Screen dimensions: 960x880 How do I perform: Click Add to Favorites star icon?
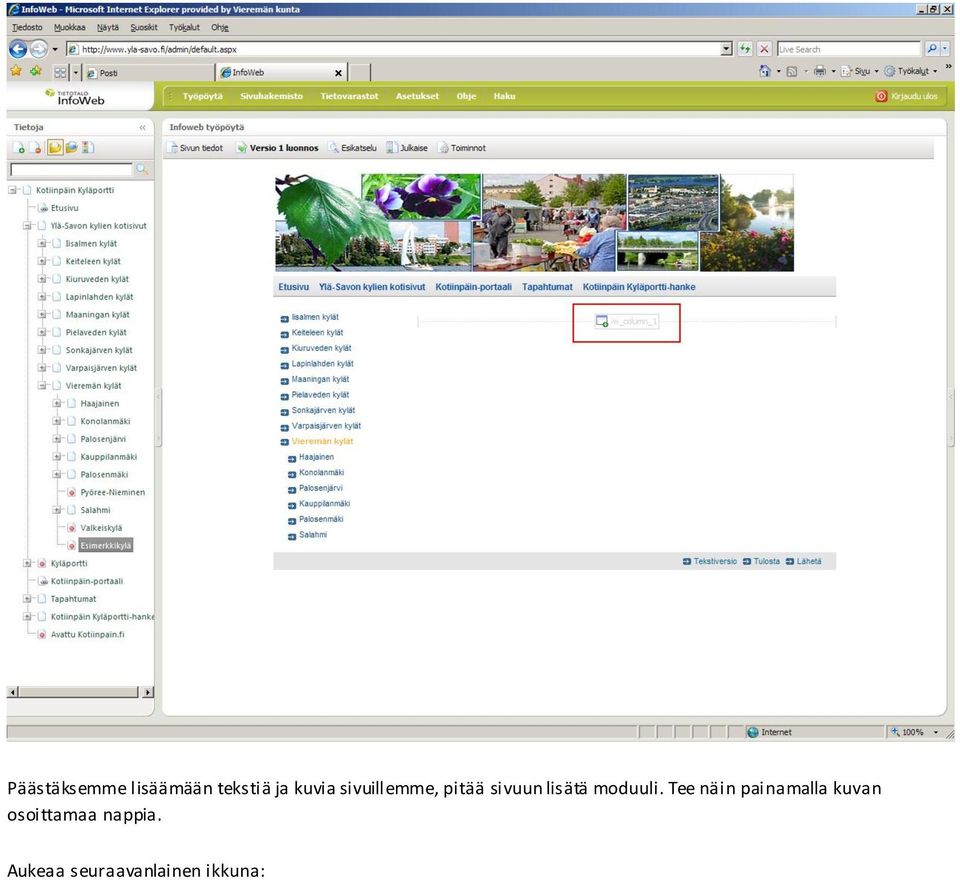point(36,72)
